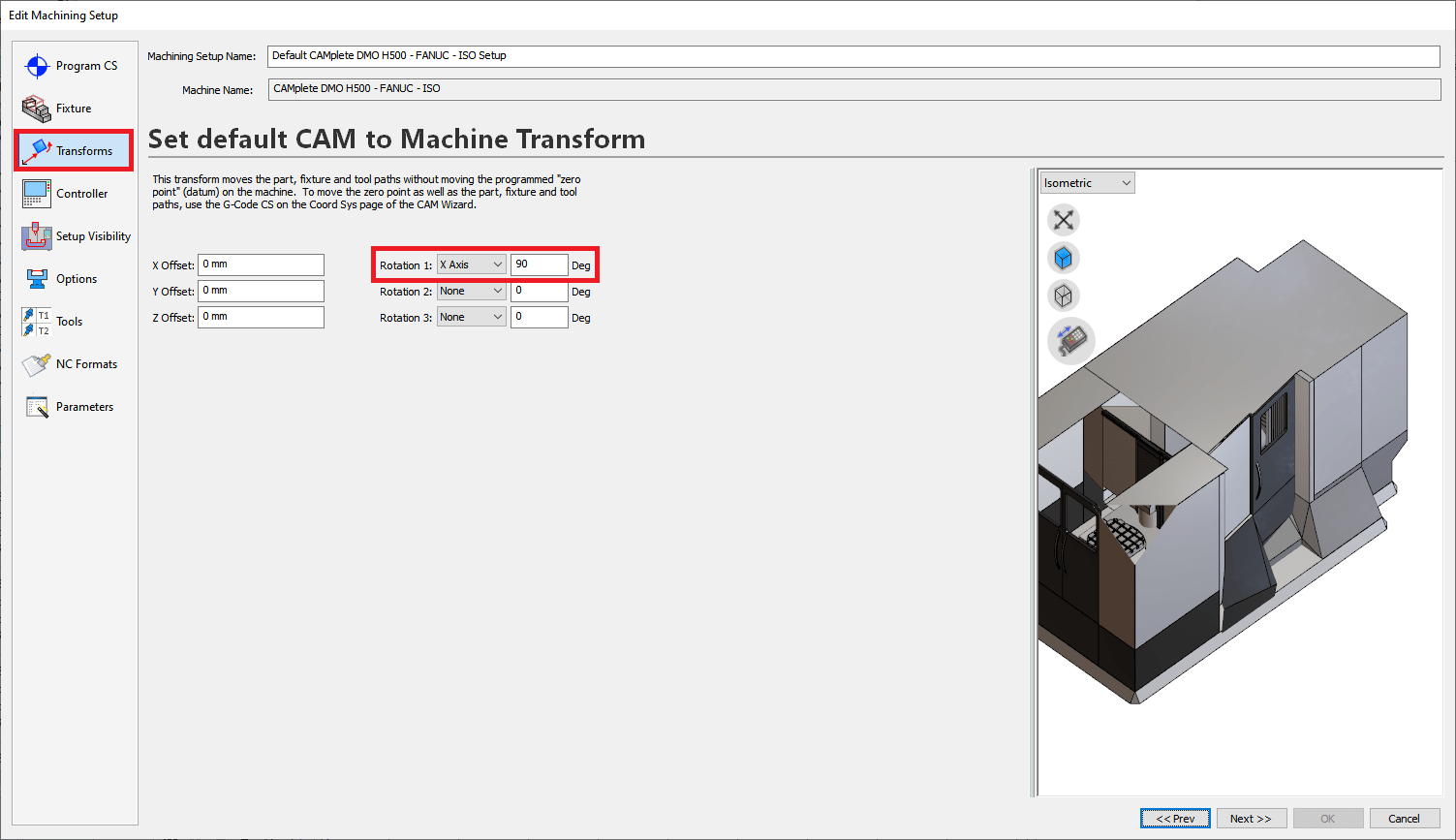The height and width of the screenshot is (840, 1456).
Task: Click the "X Offset:" label
Action: point(173,265)
